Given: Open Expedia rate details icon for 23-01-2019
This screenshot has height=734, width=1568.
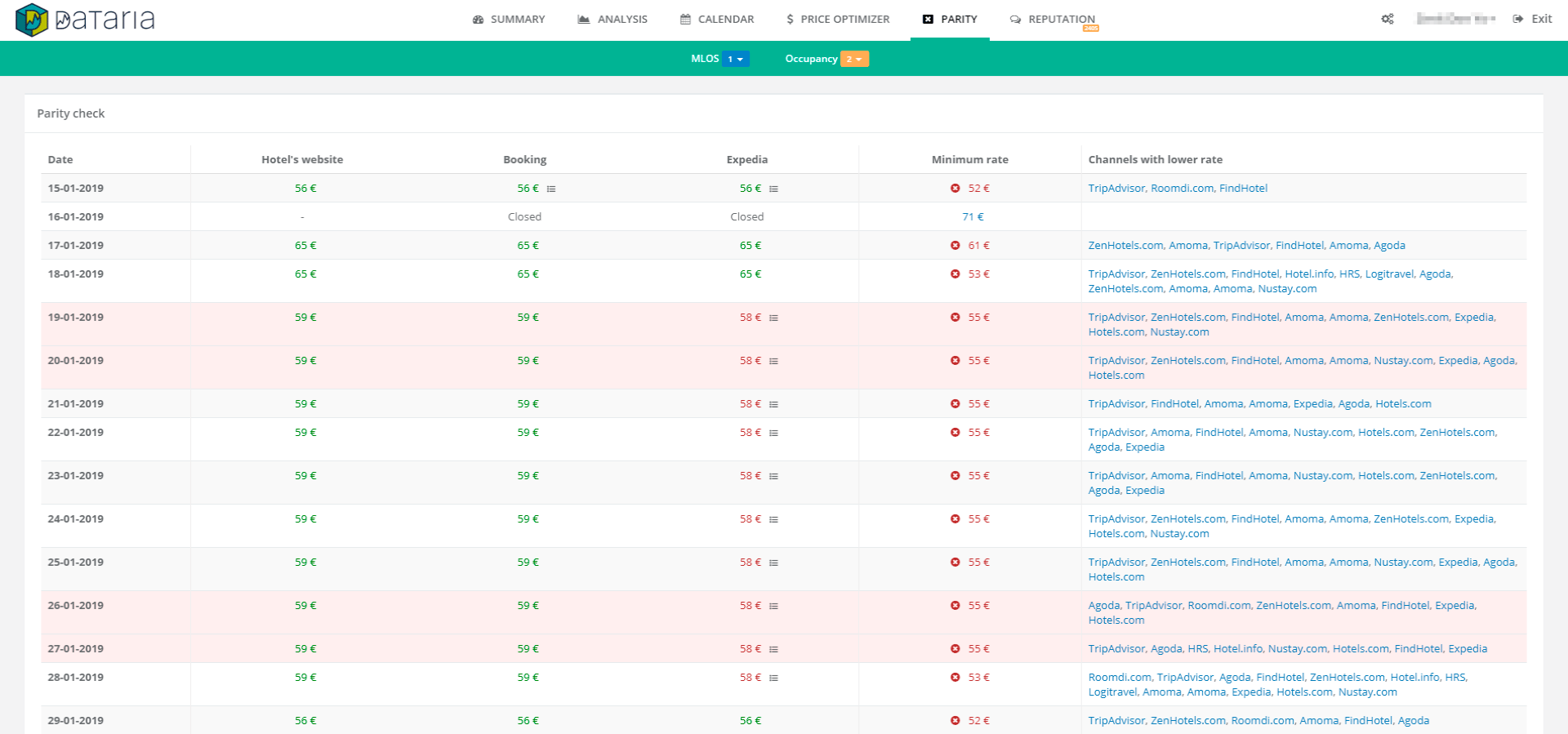Looking at the screenshot, I should (x=773, y=476).
